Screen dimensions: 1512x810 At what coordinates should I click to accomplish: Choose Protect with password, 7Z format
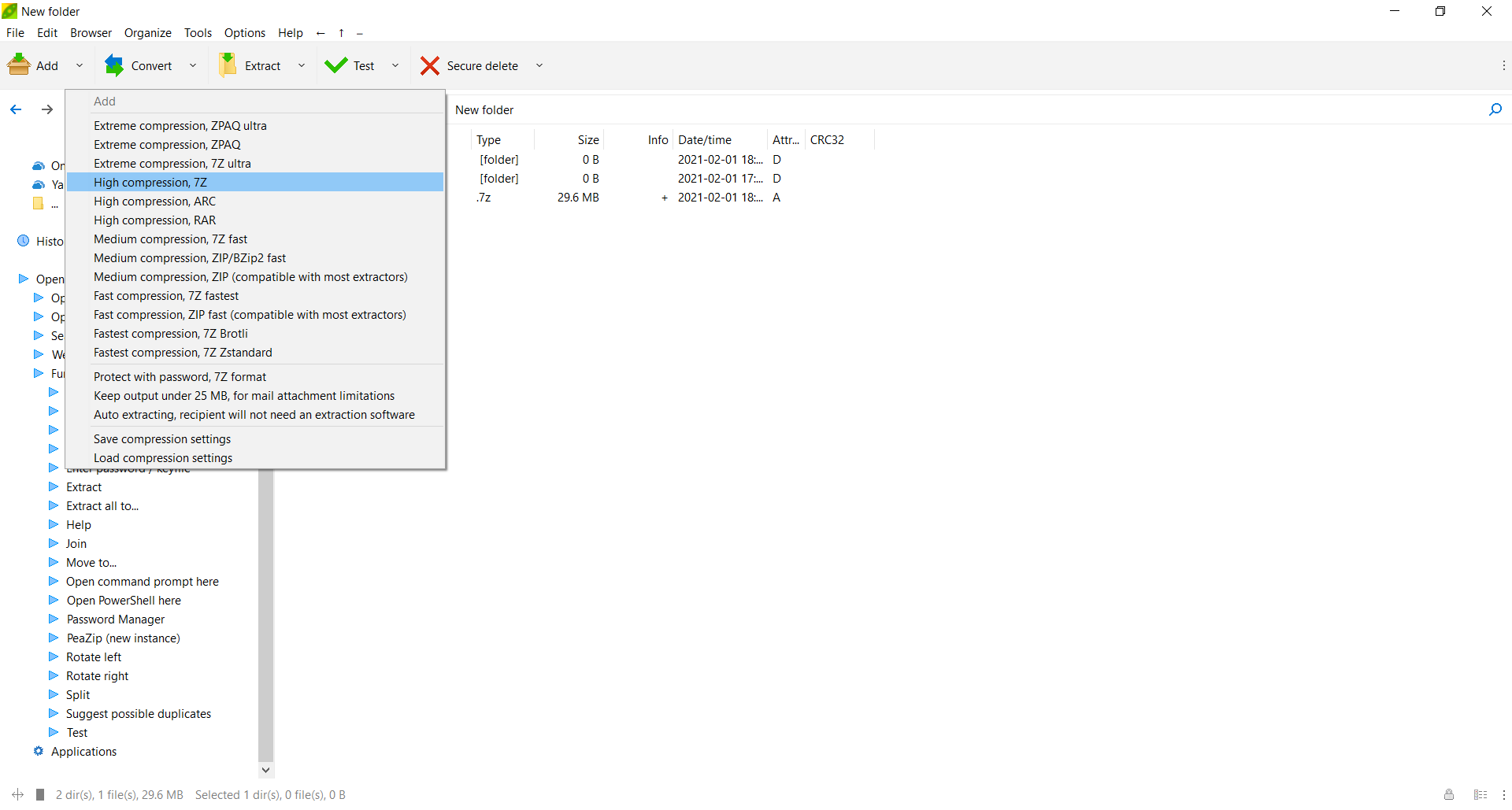[x=180, y=377]
